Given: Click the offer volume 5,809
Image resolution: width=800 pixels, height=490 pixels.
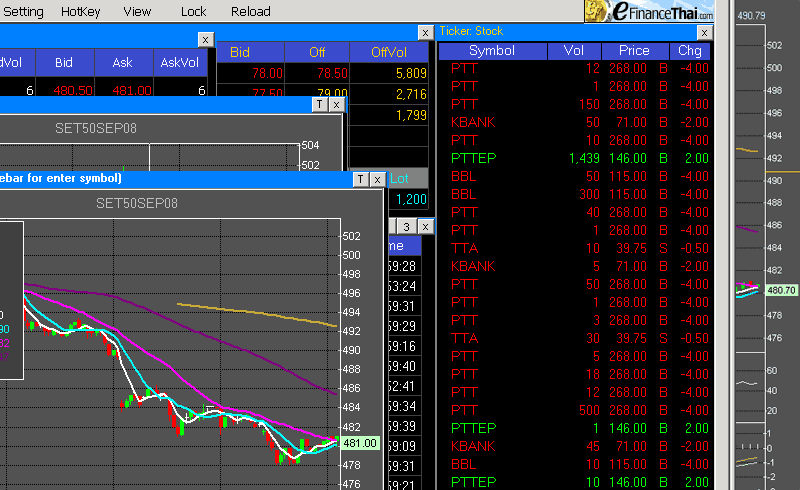Looking at the screenshot, I should click(x=411, y=74).
